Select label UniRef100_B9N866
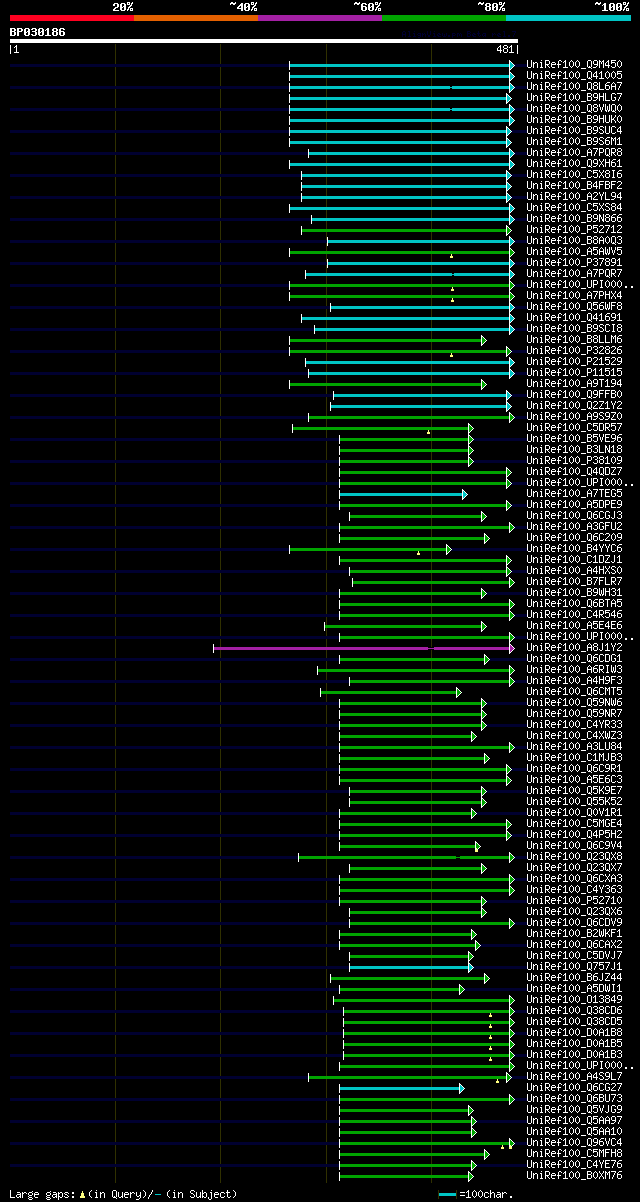640x1202 pixels. pyautogui.click(x=574, y=218)
